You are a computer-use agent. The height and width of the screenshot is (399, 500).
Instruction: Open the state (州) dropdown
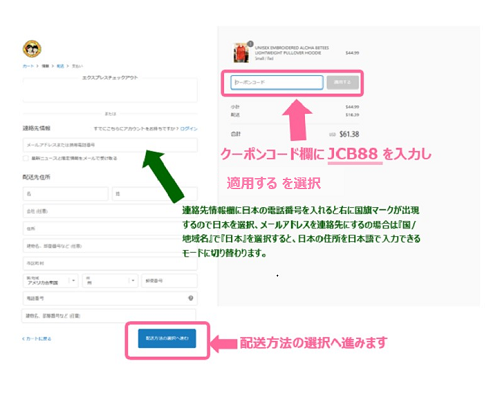[110, 281]
